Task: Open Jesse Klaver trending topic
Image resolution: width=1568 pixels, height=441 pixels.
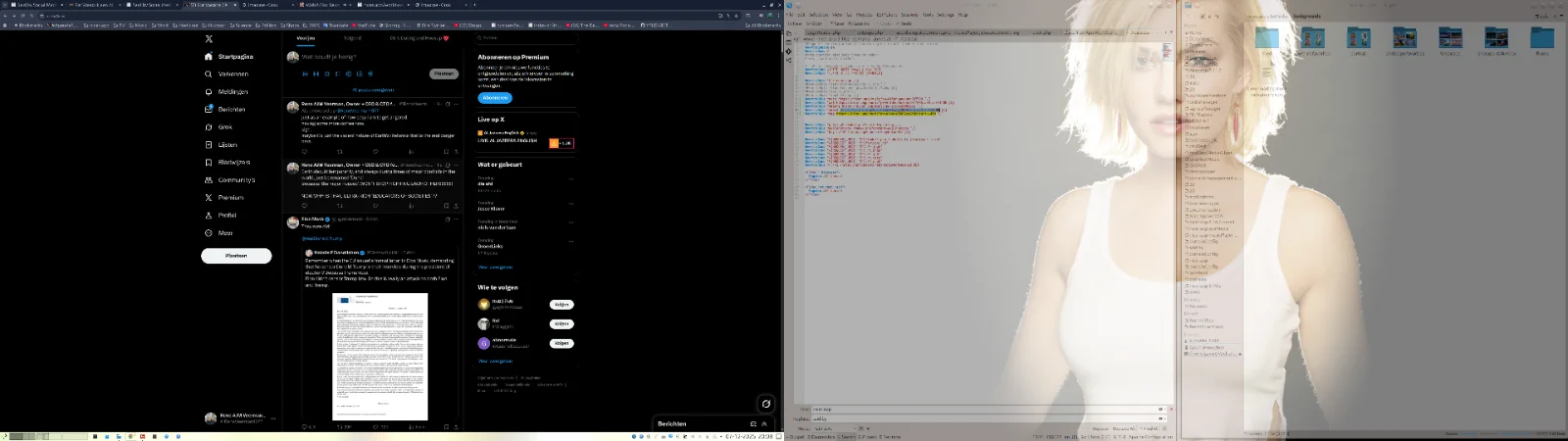Action: [491, 209]
